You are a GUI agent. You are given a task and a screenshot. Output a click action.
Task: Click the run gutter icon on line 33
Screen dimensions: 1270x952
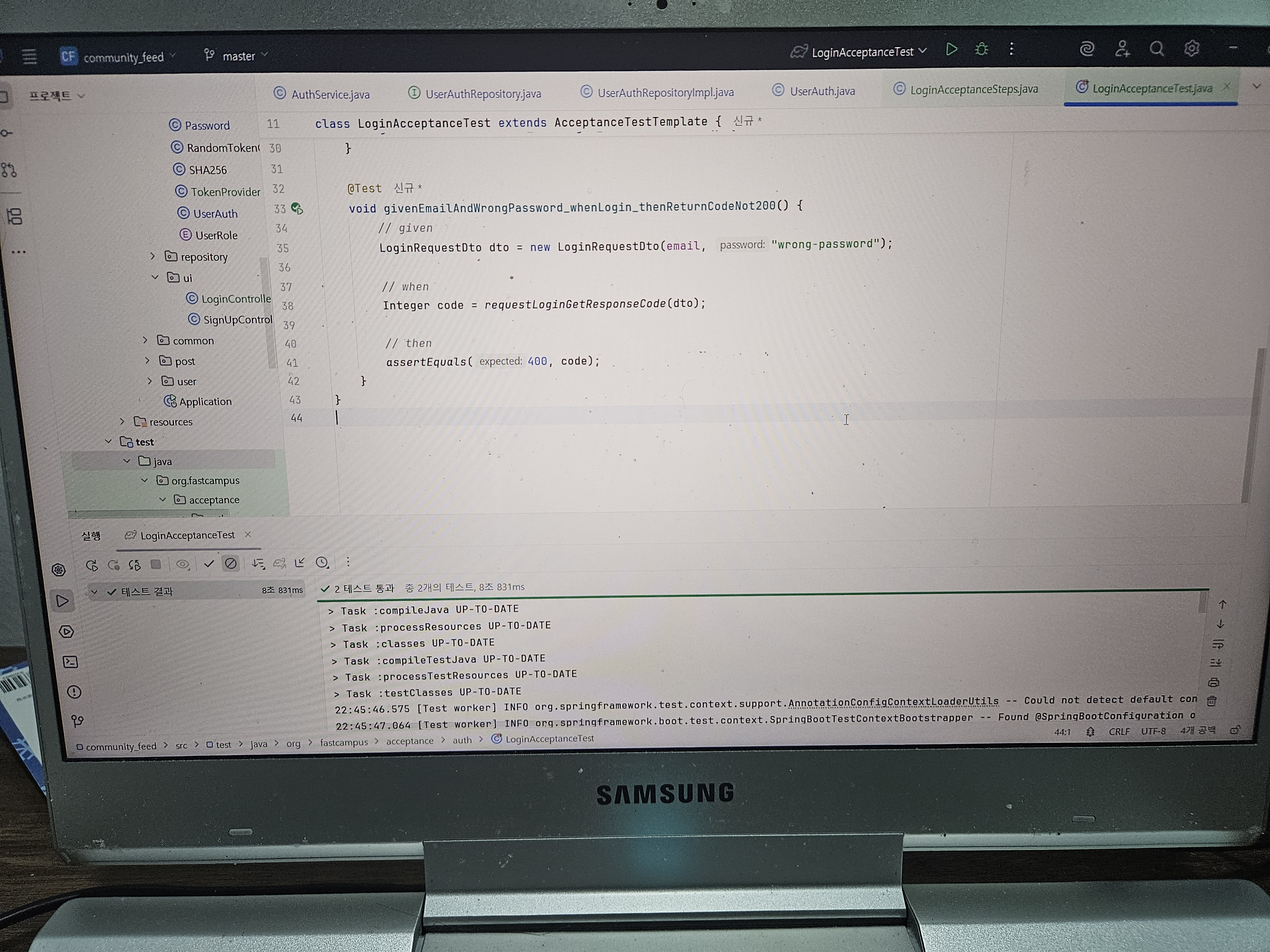(x=297, y=208)
